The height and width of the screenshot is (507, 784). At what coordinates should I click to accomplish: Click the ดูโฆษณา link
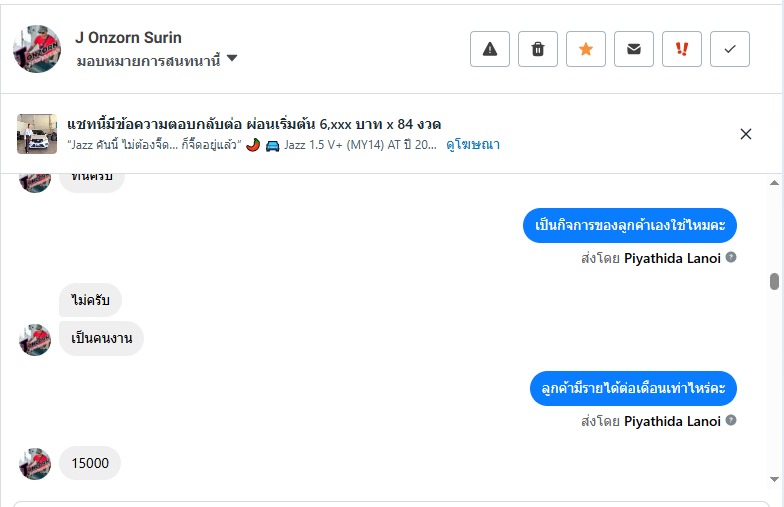474,145
